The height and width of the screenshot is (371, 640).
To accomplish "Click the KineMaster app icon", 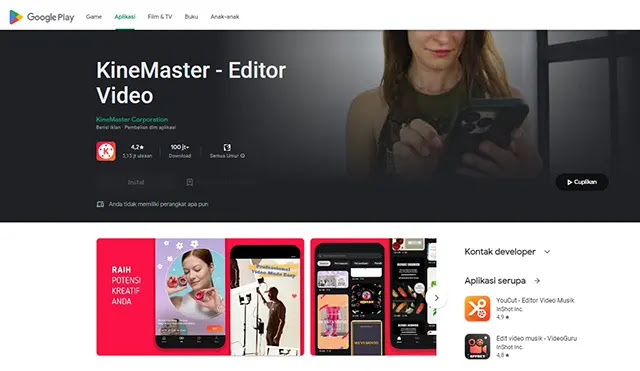I will [x=106, y=151].
